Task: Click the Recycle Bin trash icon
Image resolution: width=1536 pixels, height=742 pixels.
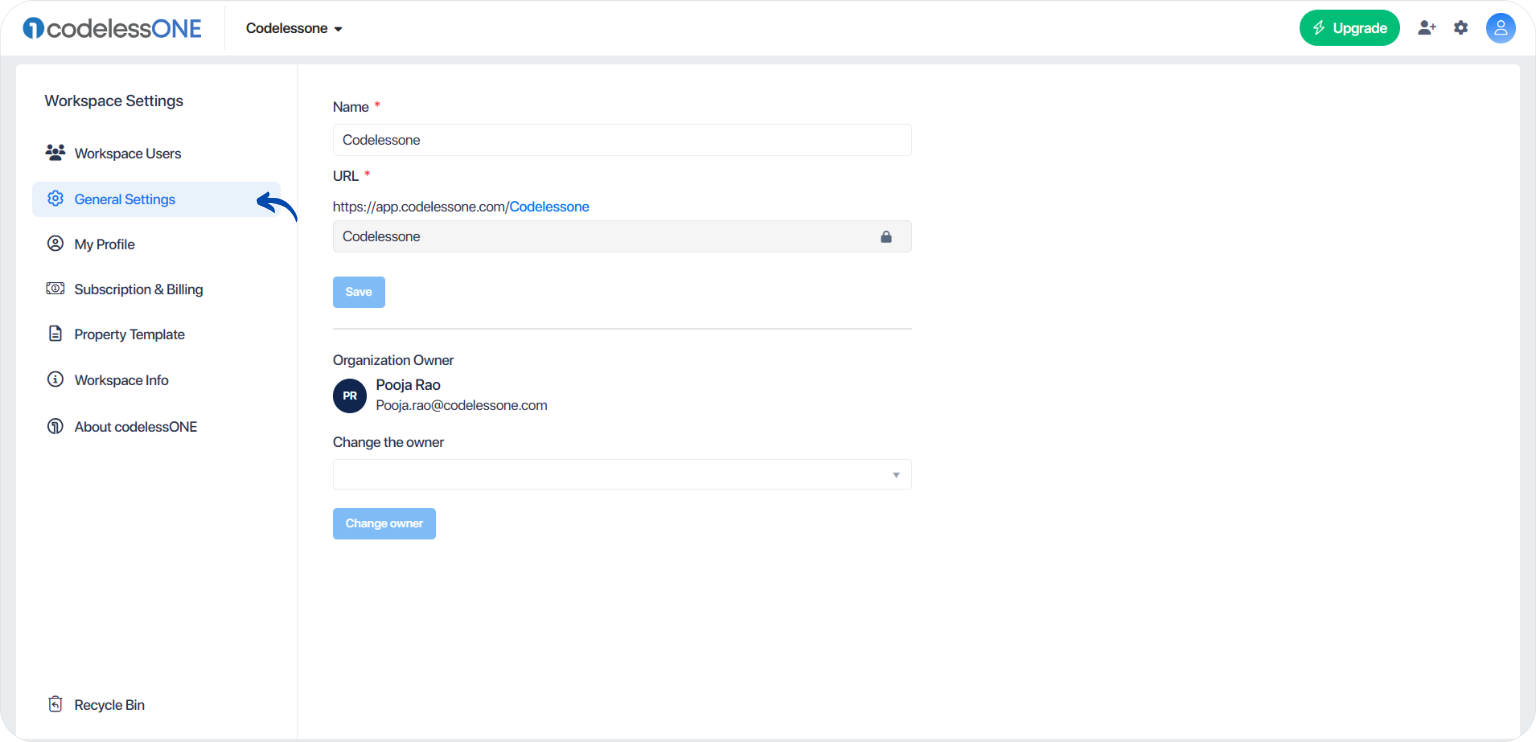Action: [x=55, y=705]
